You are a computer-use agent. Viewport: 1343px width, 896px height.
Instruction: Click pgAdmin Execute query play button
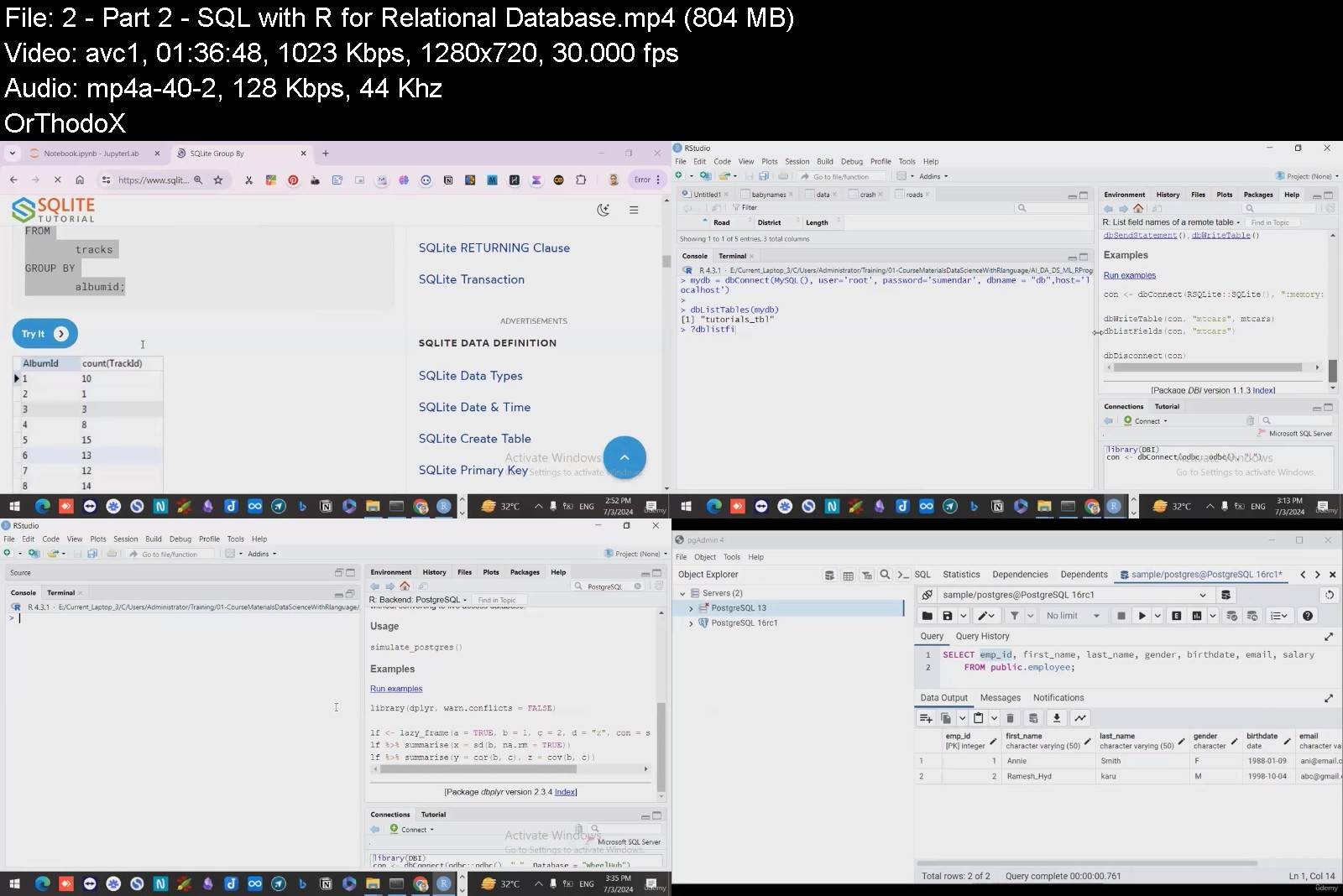(1142, 616)
